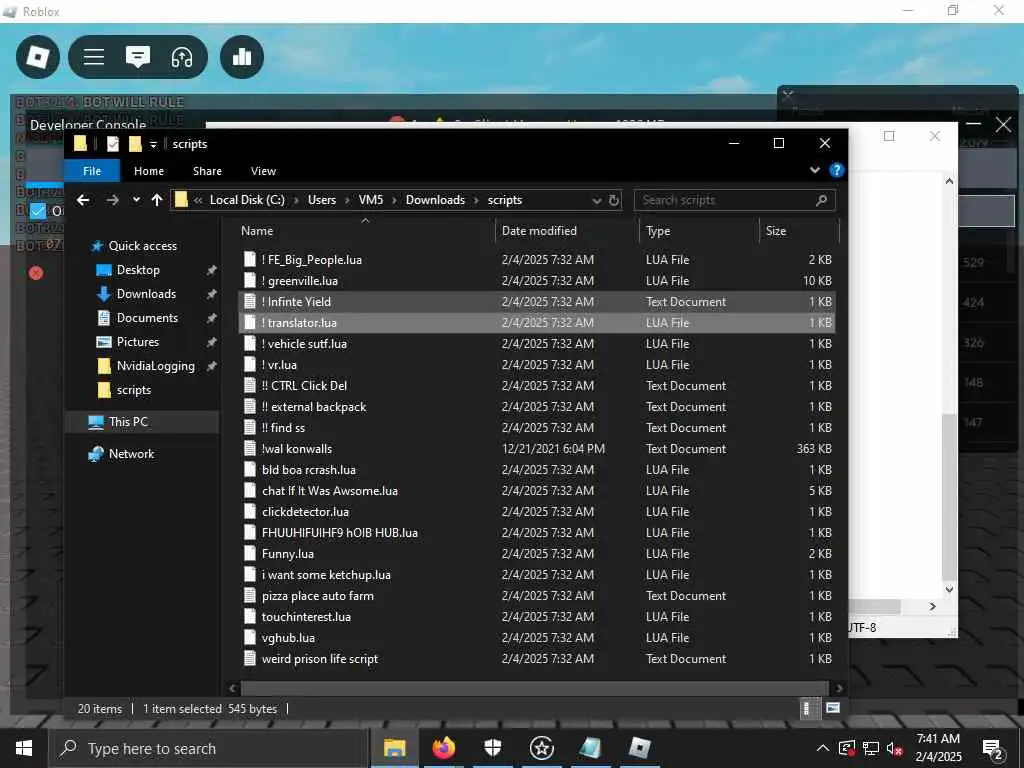The image size is (1024, 768).
Task: Open the Roblox leaderboard bars icon
Action: [x=242, y=57]
